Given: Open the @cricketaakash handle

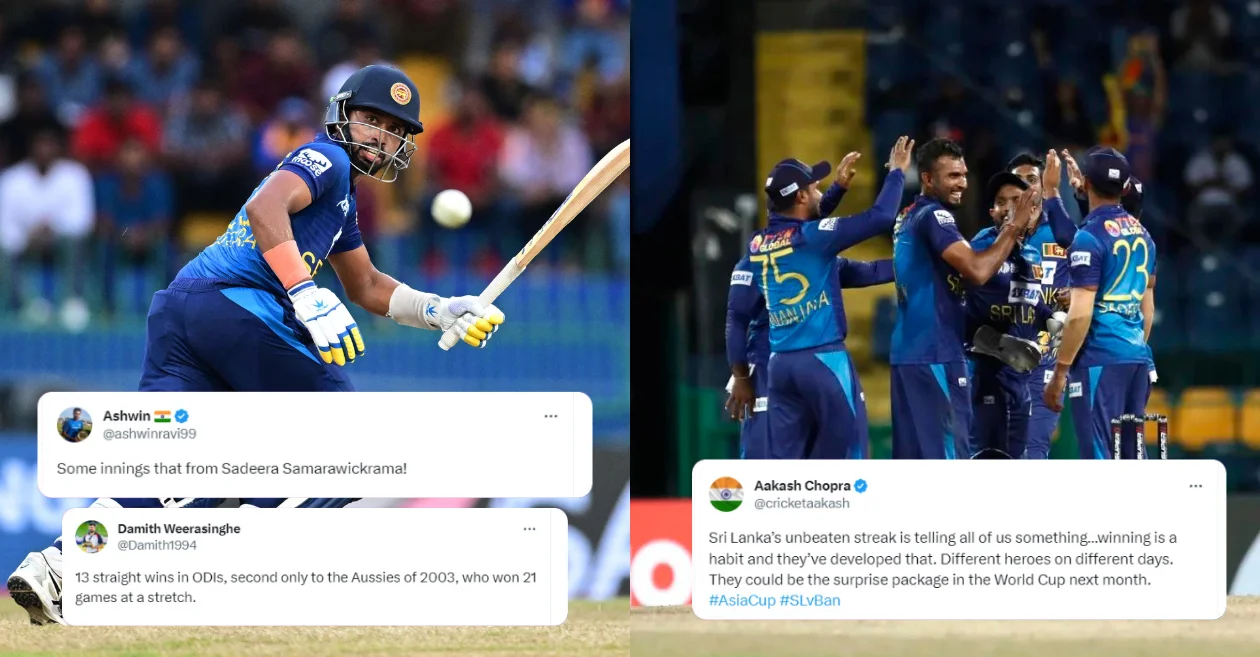Looking at the screenshot, I should (802, 503).
